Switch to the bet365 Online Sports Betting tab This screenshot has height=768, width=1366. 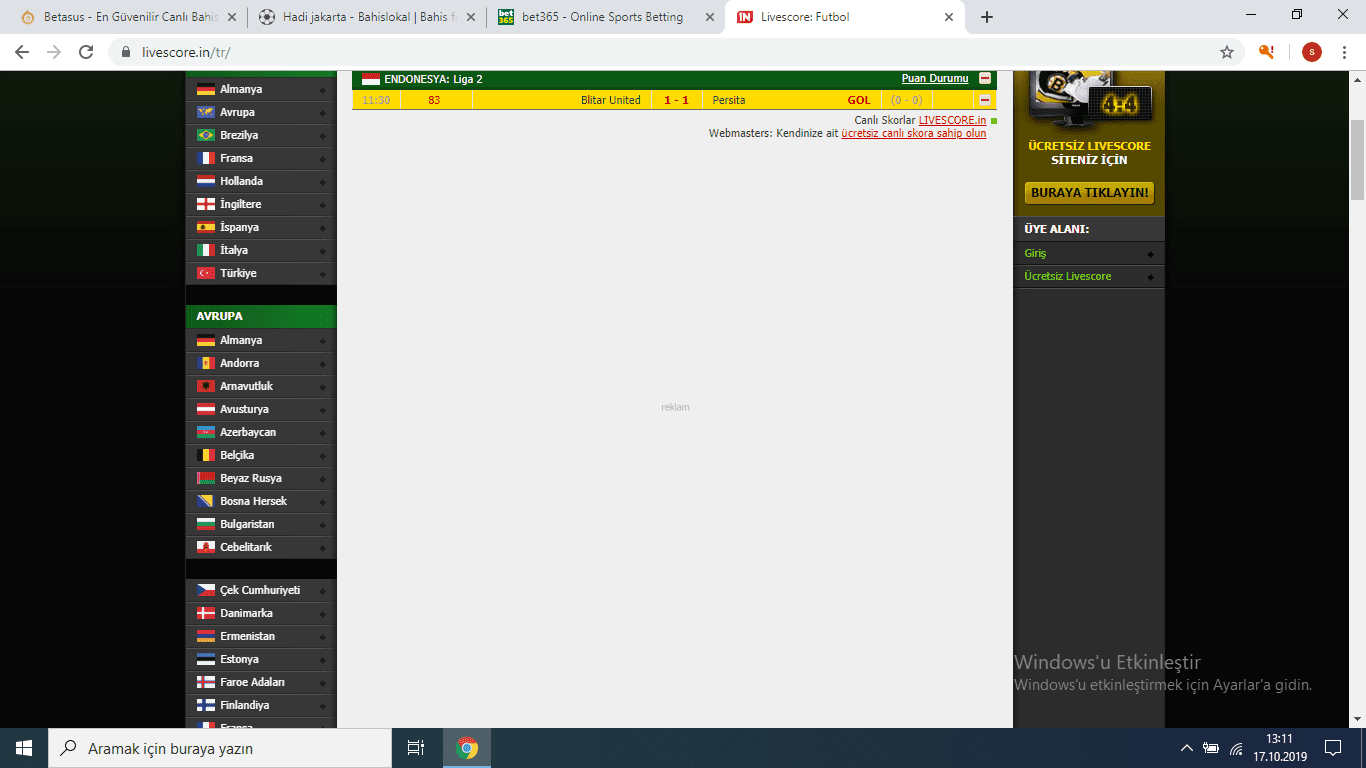point(604,17)
